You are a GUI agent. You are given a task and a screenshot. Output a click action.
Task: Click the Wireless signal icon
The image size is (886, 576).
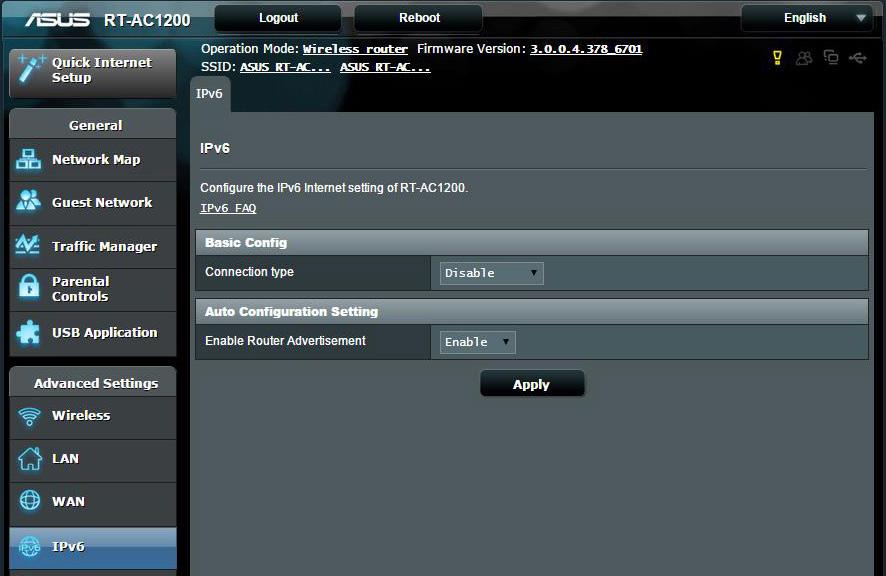(29, 417)
